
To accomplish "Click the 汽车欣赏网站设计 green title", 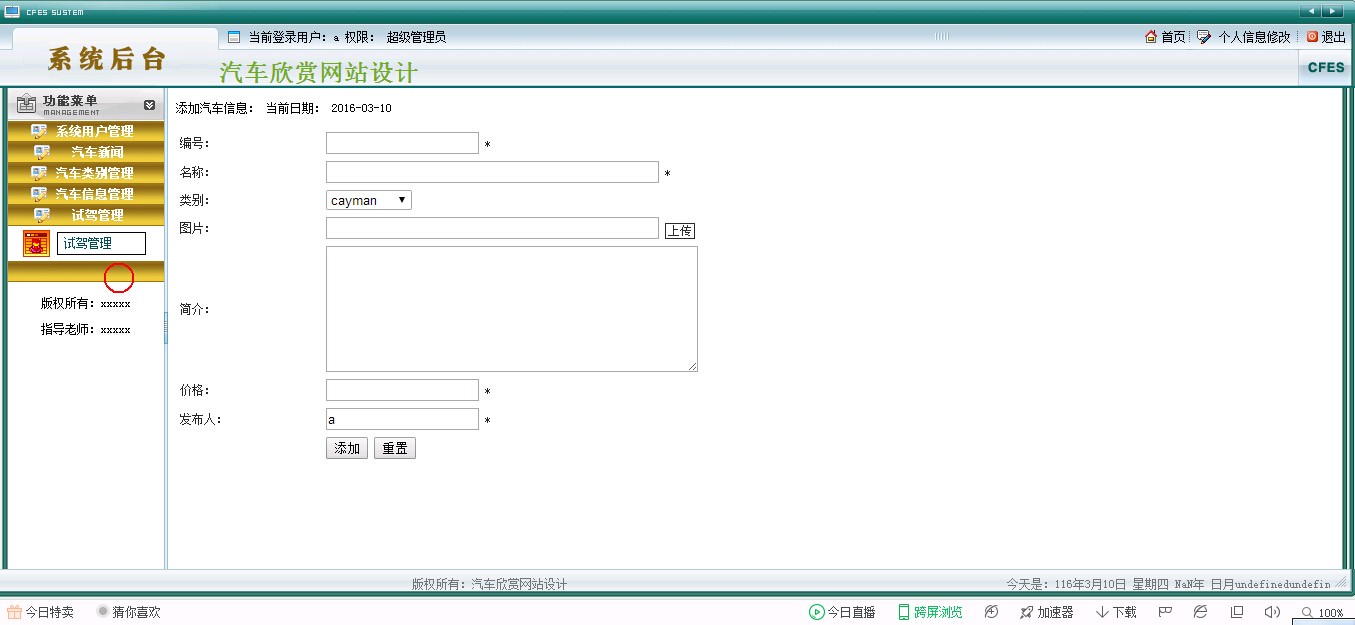I will (318, 72).
